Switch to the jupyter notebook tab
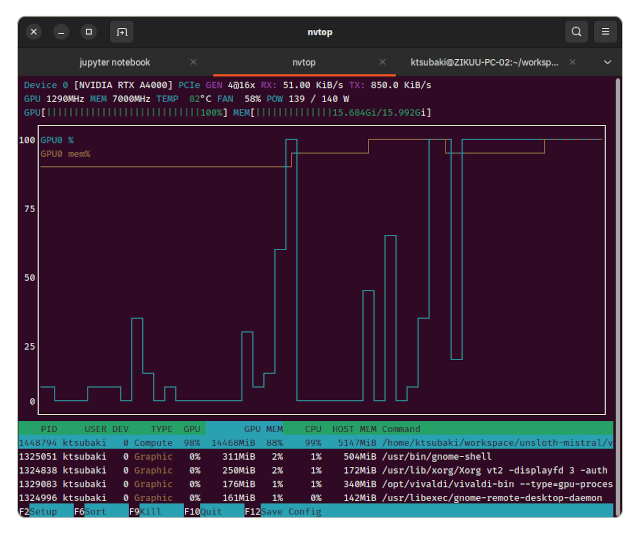The image size is (640, 538). pyautogui.click(x=115, y=62)
